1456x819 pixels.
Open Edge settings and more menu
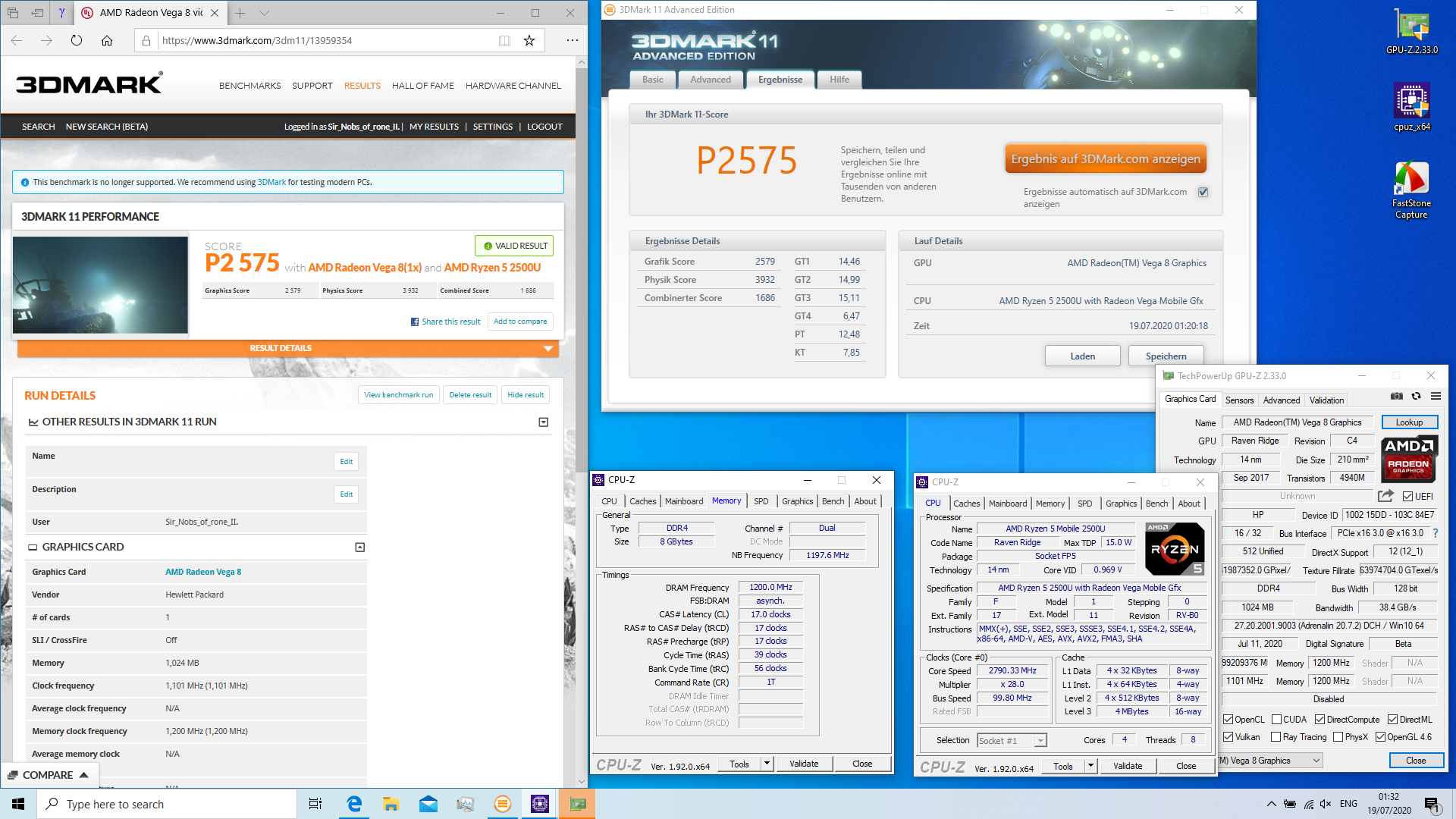572,40
